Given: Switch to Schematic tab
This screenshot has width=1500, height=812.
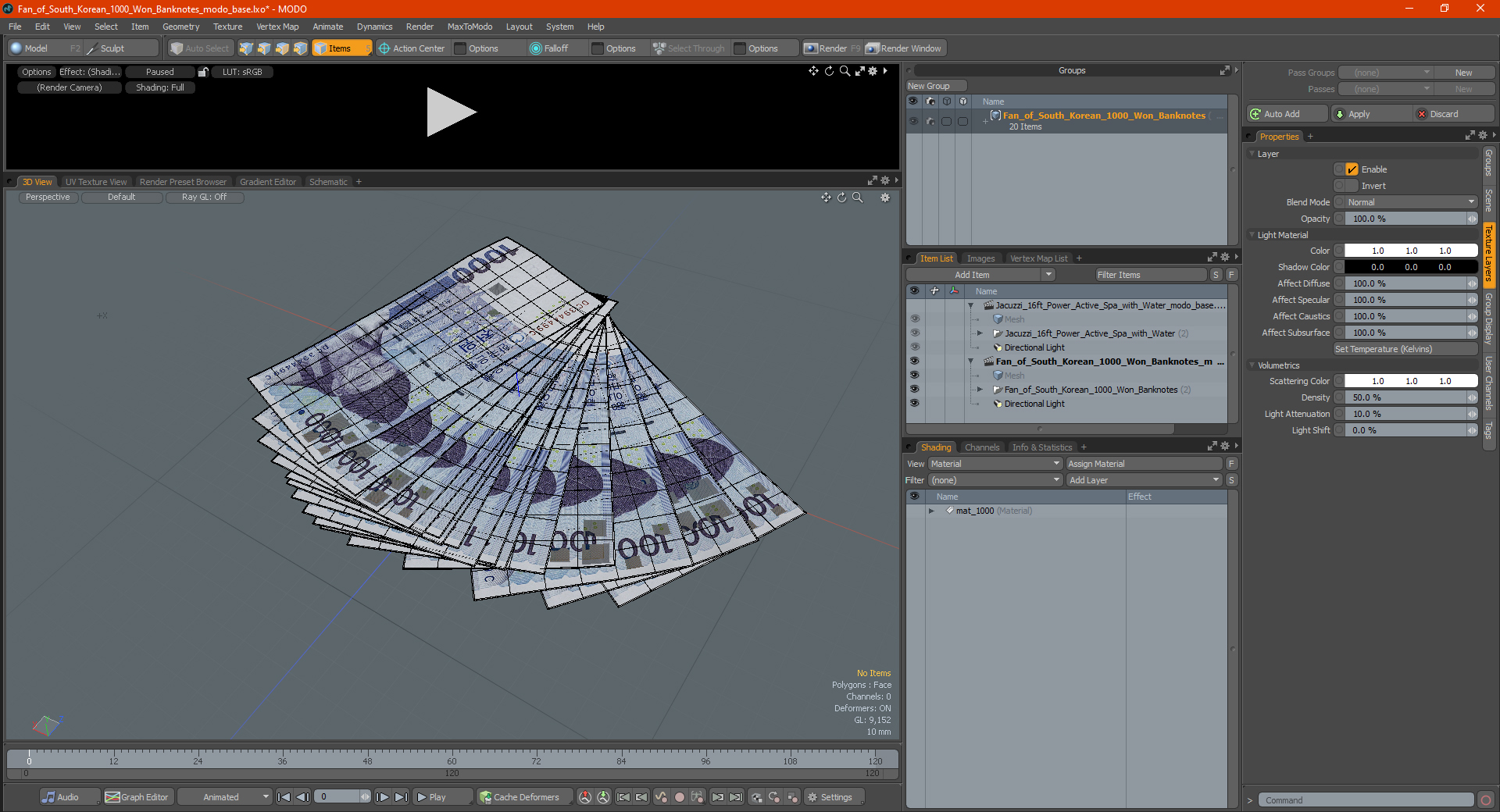Looking at the screenshot, I should tap(328, 182).
